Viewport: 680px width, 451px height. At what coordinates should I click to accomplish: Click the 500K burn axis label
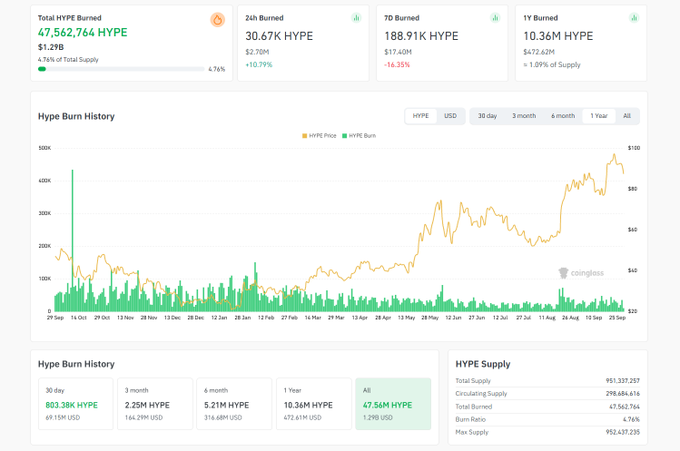pos(45,148)
